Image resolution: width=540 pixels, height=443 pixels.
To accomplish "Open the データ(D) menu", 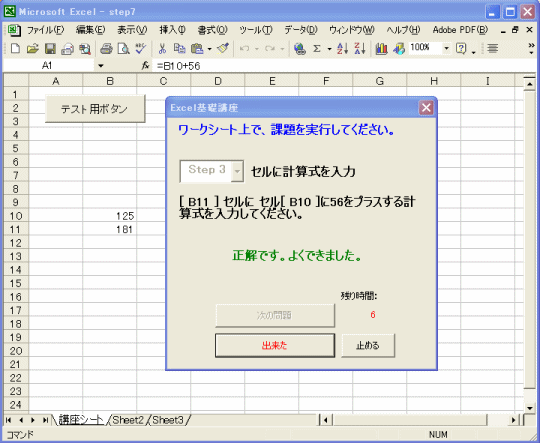I will pyautogui.click(x=300, y=30).
